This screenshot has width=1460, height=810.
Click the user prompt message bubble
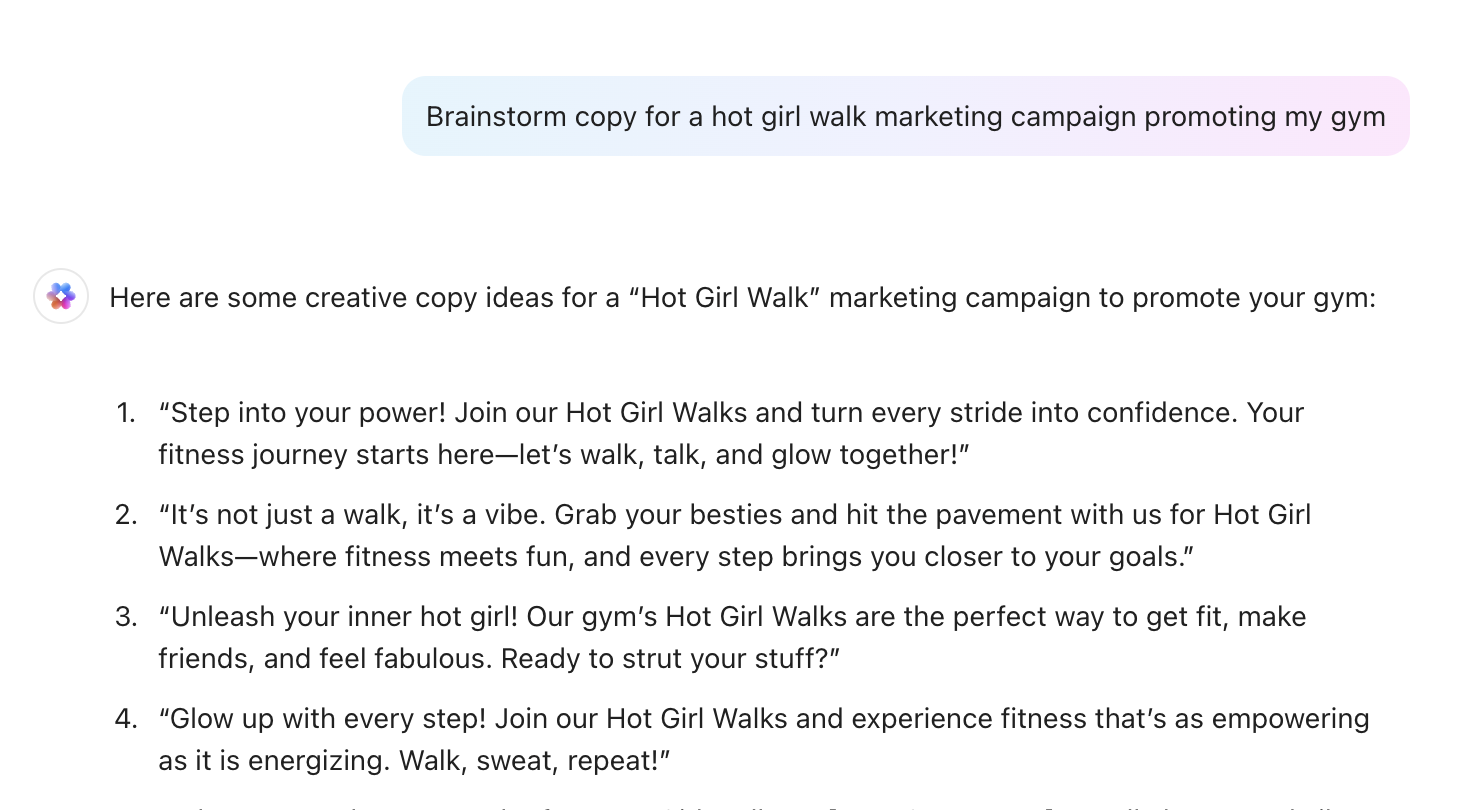click(x=905, y=116)
